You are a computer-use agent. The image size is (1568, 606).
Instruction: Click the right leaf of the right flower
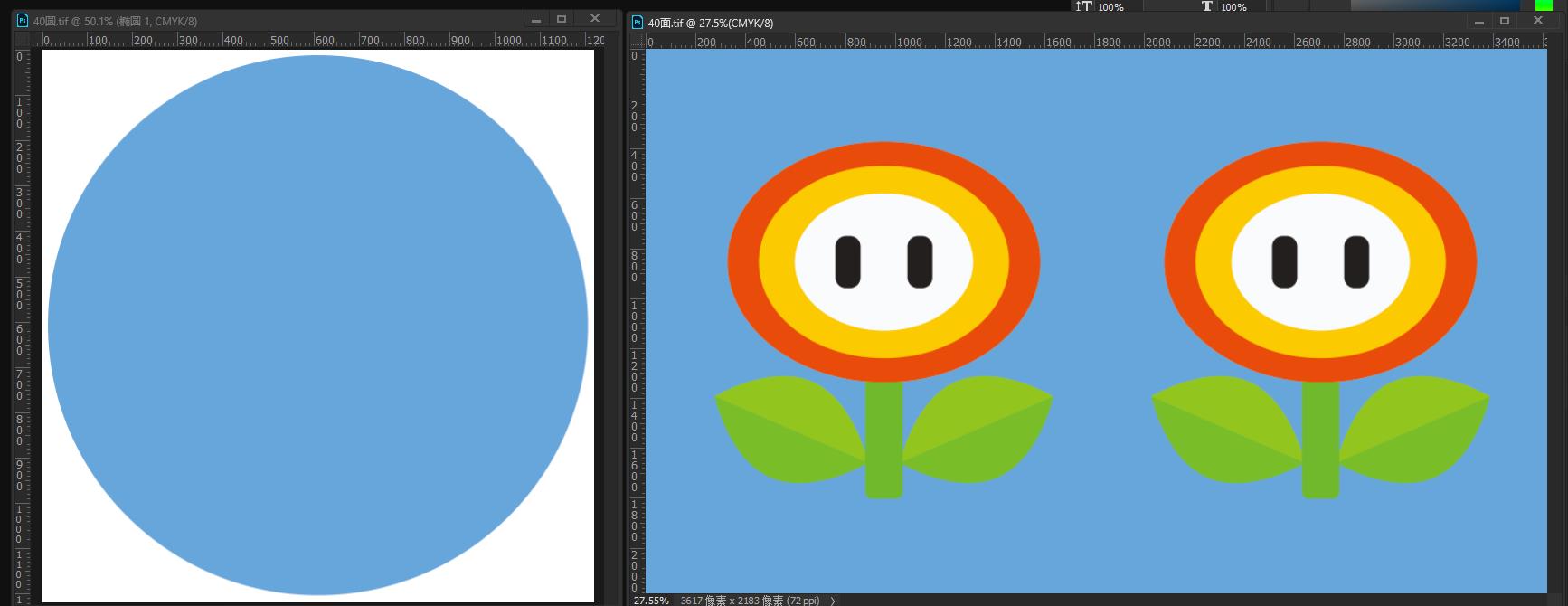pos(1414,430)
